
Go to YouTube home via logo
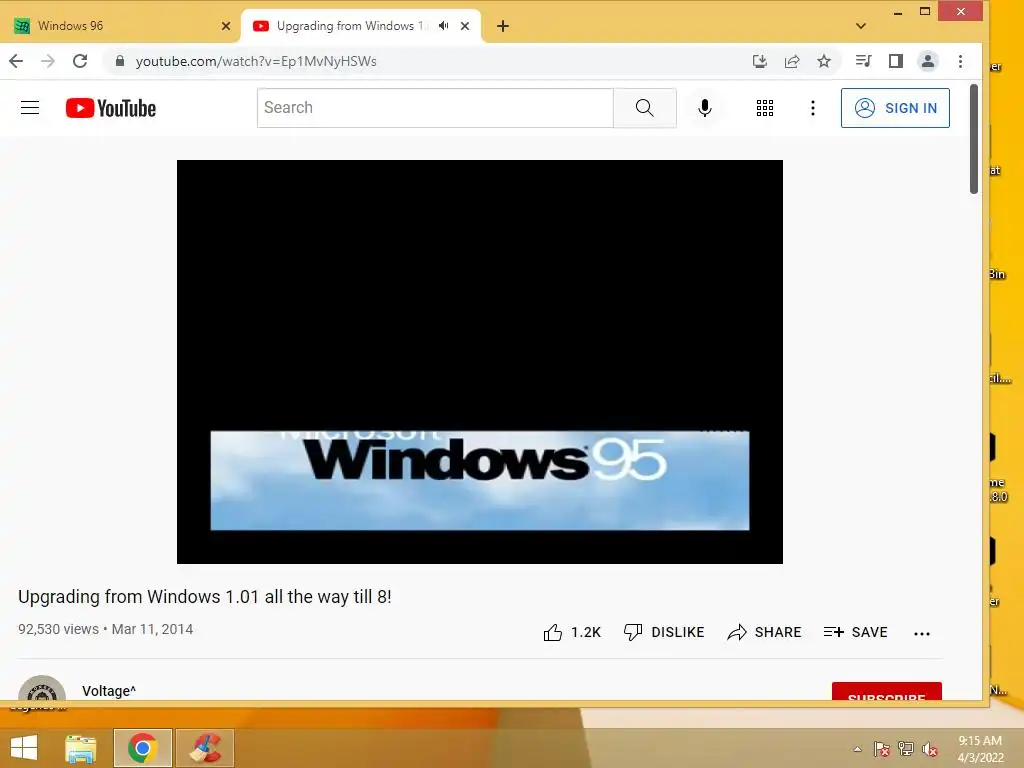point(111,108)
